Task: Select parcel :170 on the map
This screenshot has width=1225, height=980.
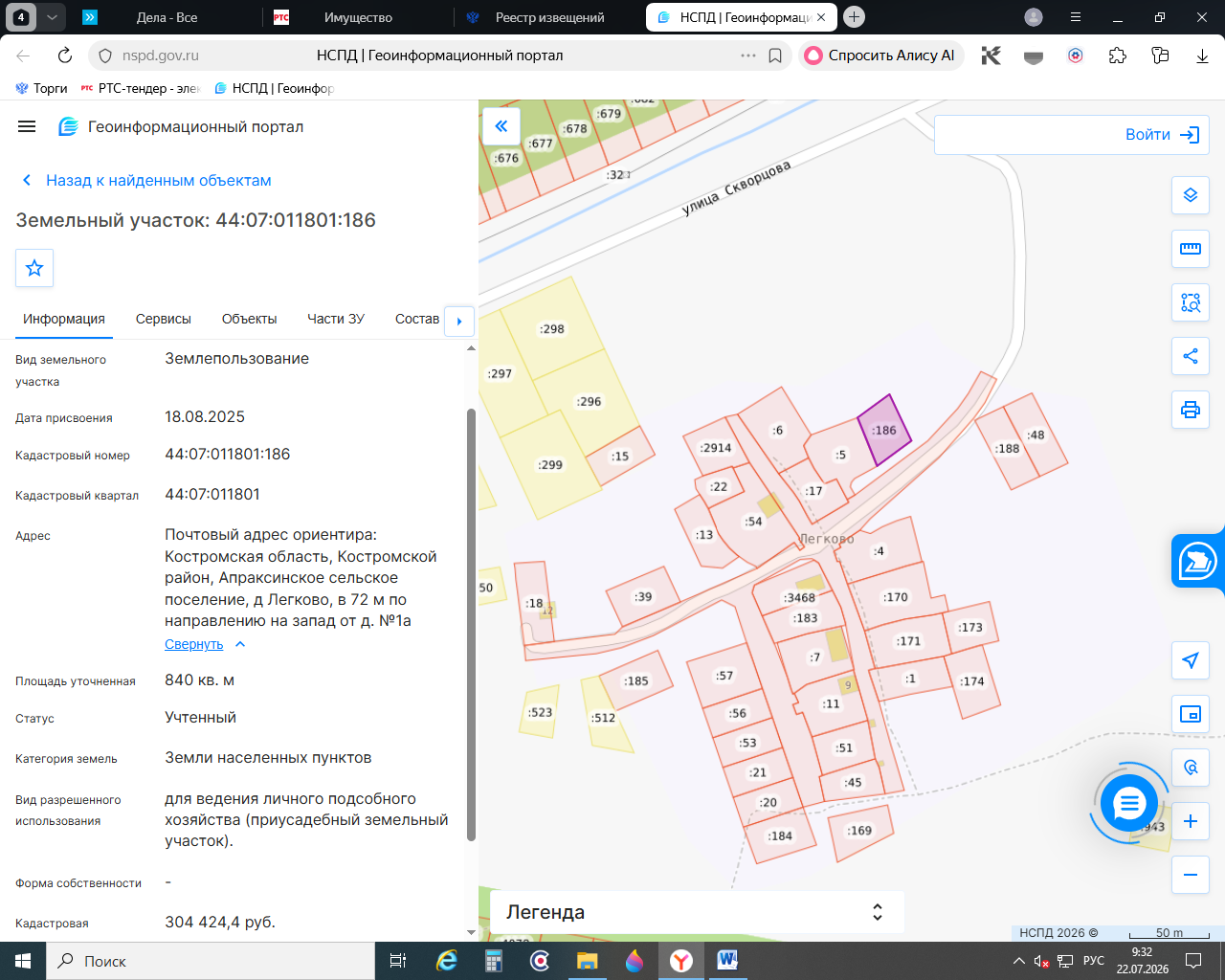Action: (896, 597)
